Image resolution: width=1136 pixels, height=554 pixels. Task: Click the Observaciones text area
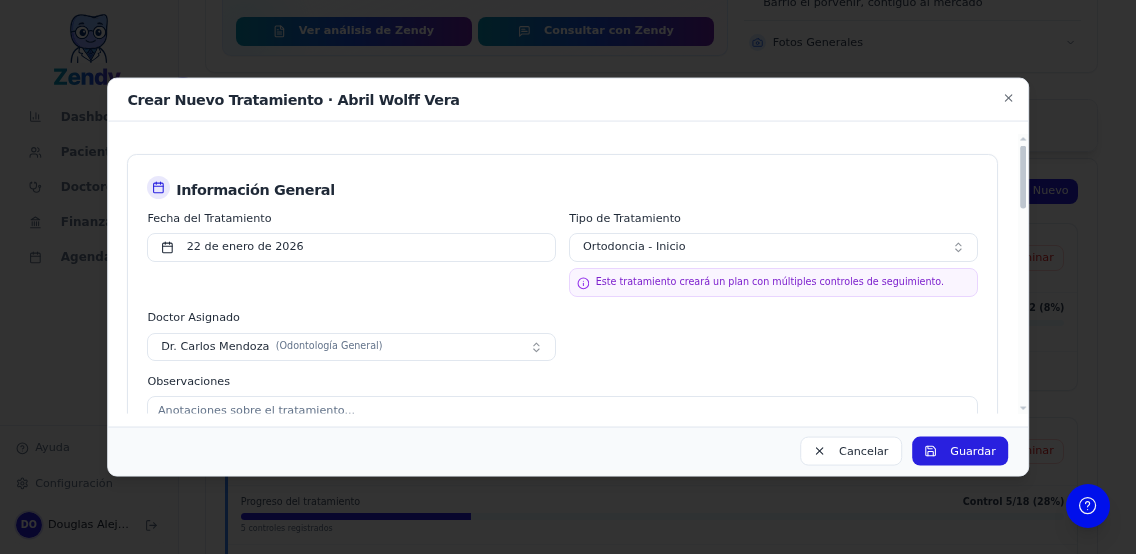(562, 406)
